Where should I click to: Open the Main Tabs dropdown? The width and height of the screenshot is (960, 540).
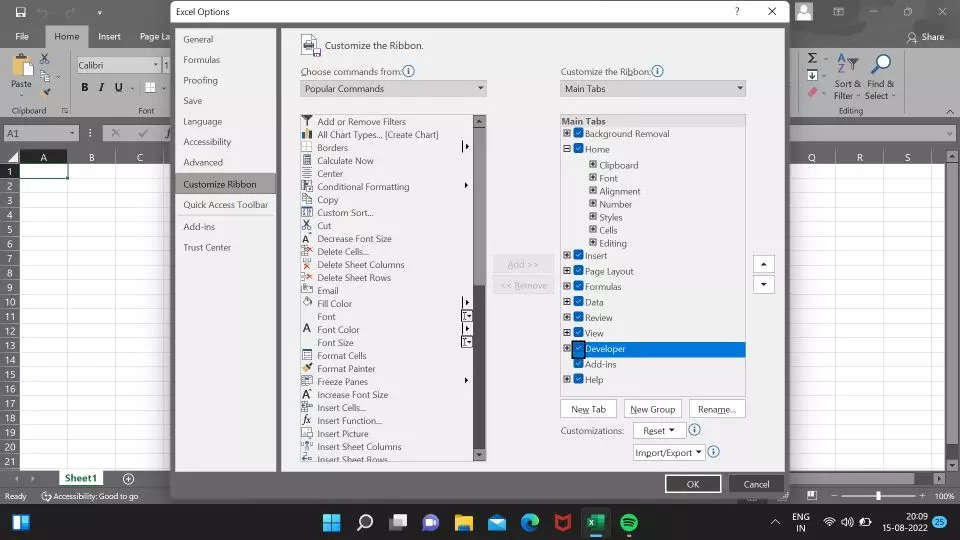click(x=653, y=89)
